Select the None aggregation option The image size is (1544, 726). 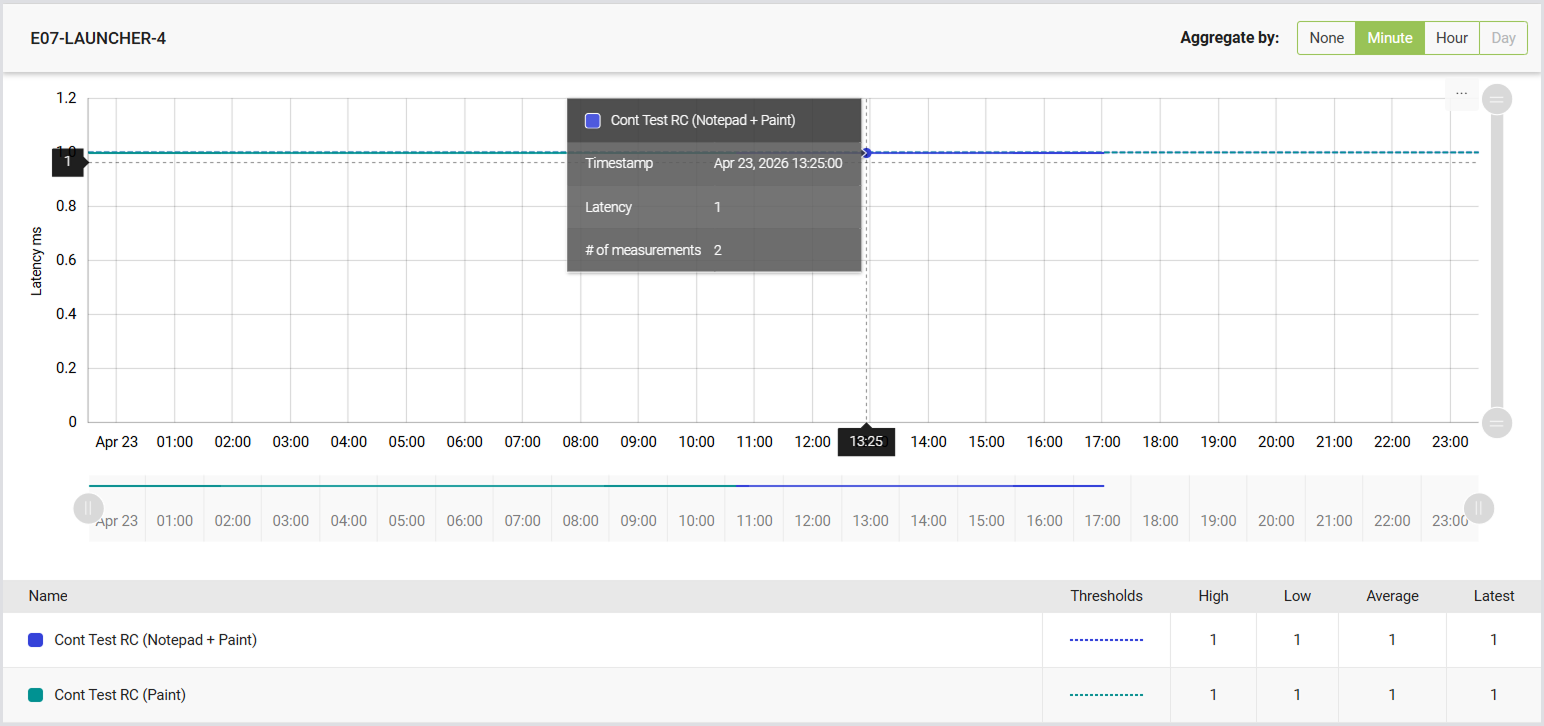click(x=1326, y=38)
